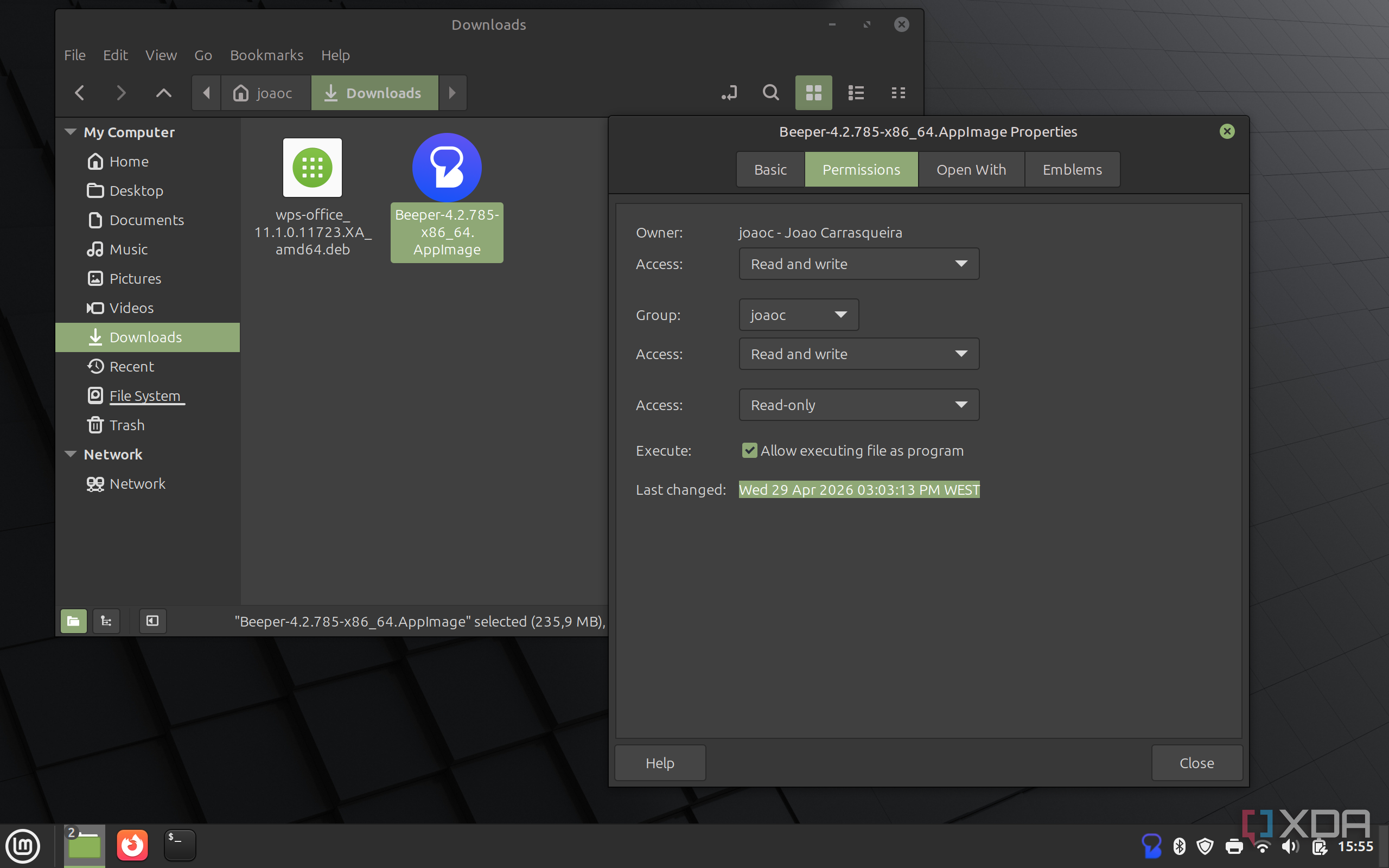Switch to the Open With tab
Screen dimensions: 1389x868
coord(971,169)
